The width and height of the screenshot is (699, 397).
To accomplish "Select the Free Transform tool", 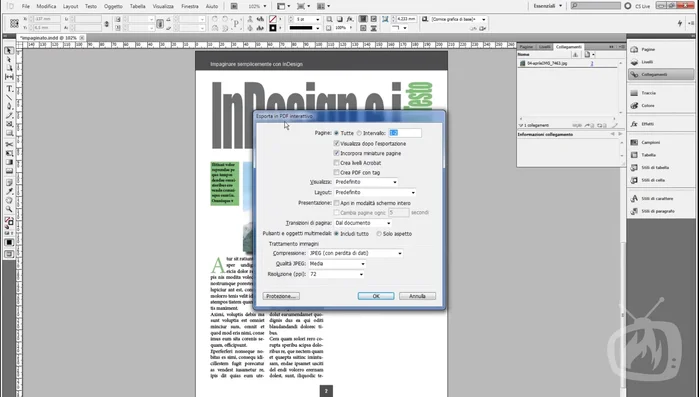I will tap(9, 153).
